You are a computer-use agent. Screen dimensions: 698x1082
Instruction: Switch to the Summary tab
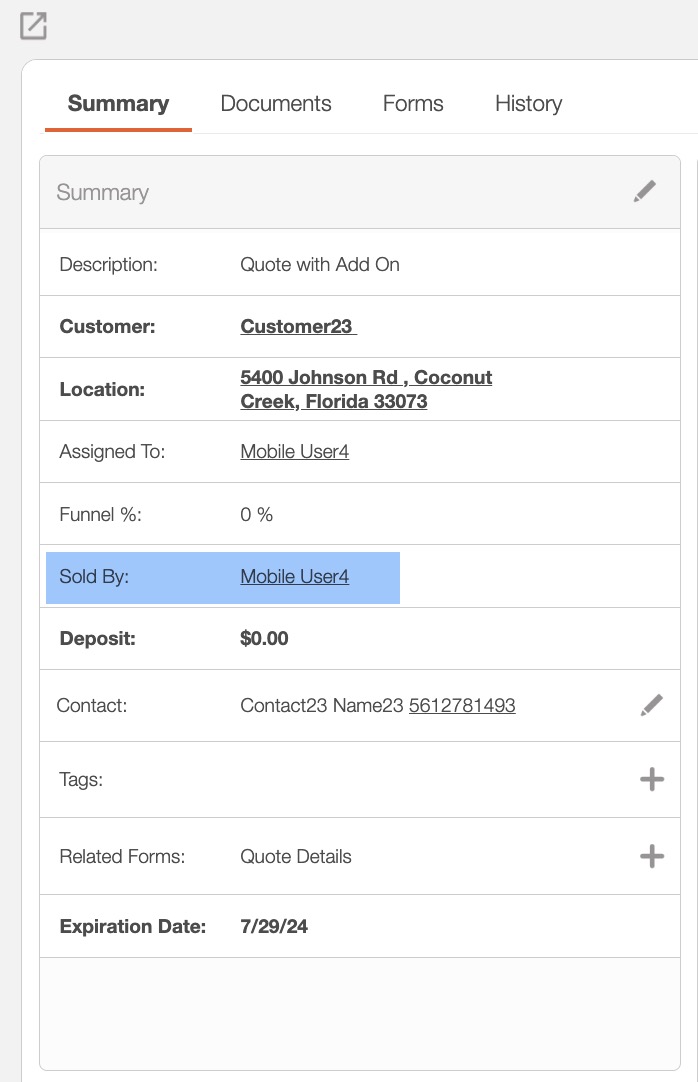pos(118,104)
